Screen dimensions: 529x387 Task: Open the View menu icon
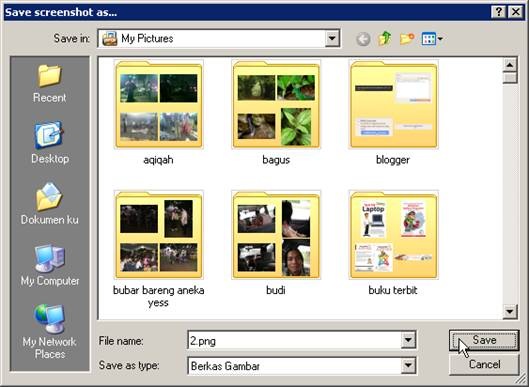(432, 39)
